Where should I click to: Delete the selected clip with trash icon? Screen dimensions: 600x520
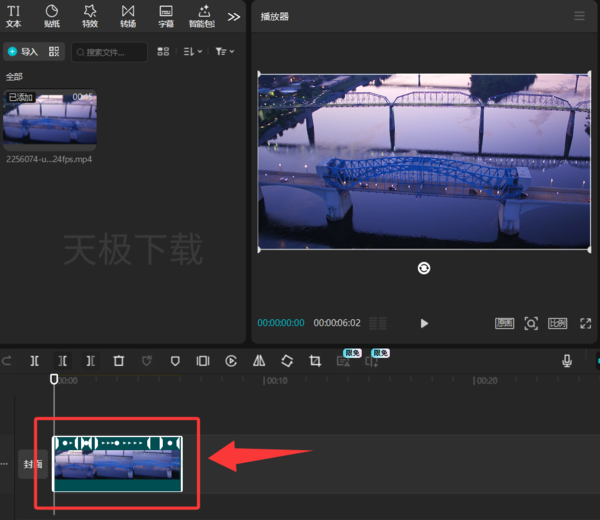pyautogui.click(x=119, y=361)
